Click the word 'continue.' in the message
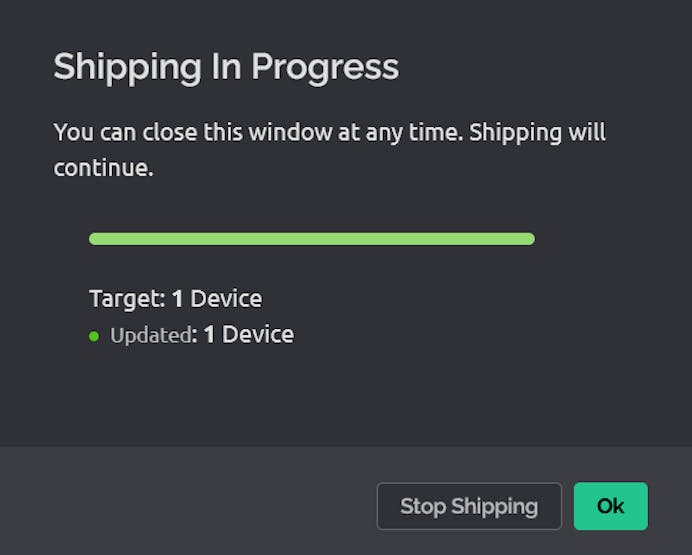Image resolution: width=692 pixels, height=555 pixels. pyautogui.click(x=103, y=168)
